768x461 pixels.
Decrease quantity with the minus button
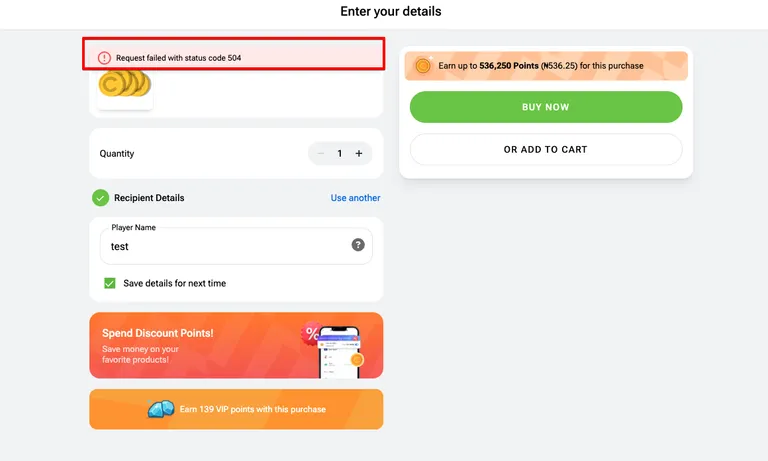tap(320, 153)
